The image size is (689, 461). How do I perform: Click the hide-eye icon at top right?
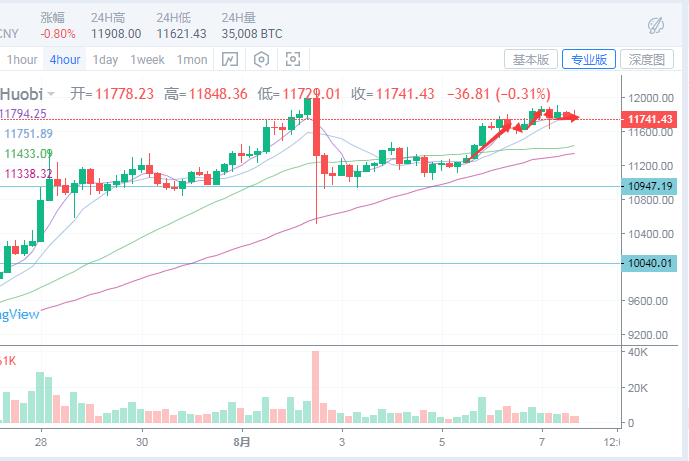tap(657, 24)
